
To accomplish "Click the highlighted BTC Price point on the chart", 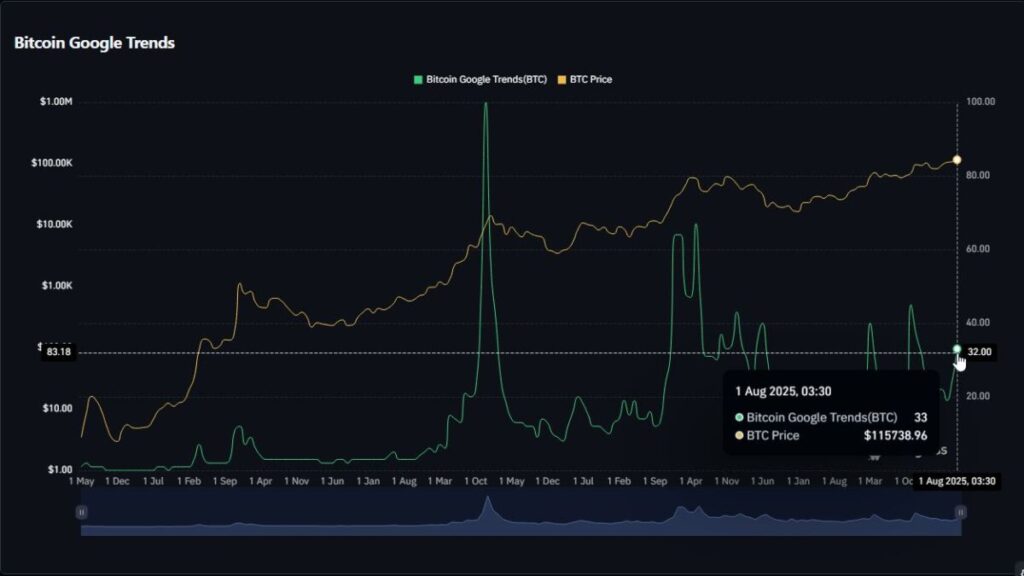I will coord(957,160).
